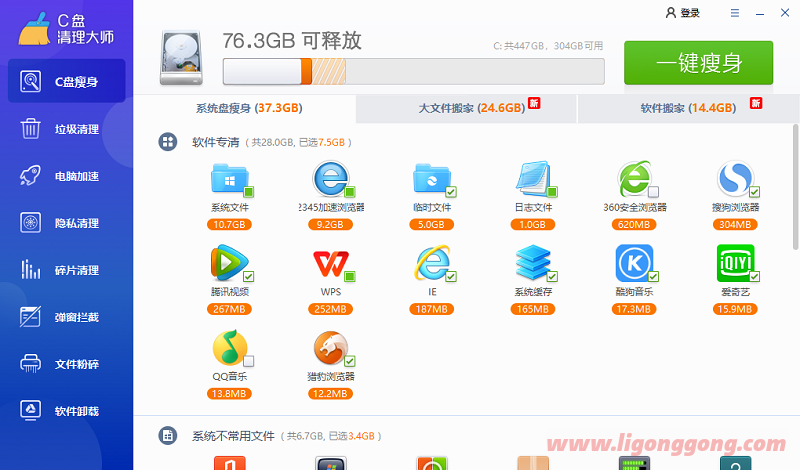Click the 9.2GB size badge
The width and height of the screenshot is (800, 470).
tap(331, 225)
